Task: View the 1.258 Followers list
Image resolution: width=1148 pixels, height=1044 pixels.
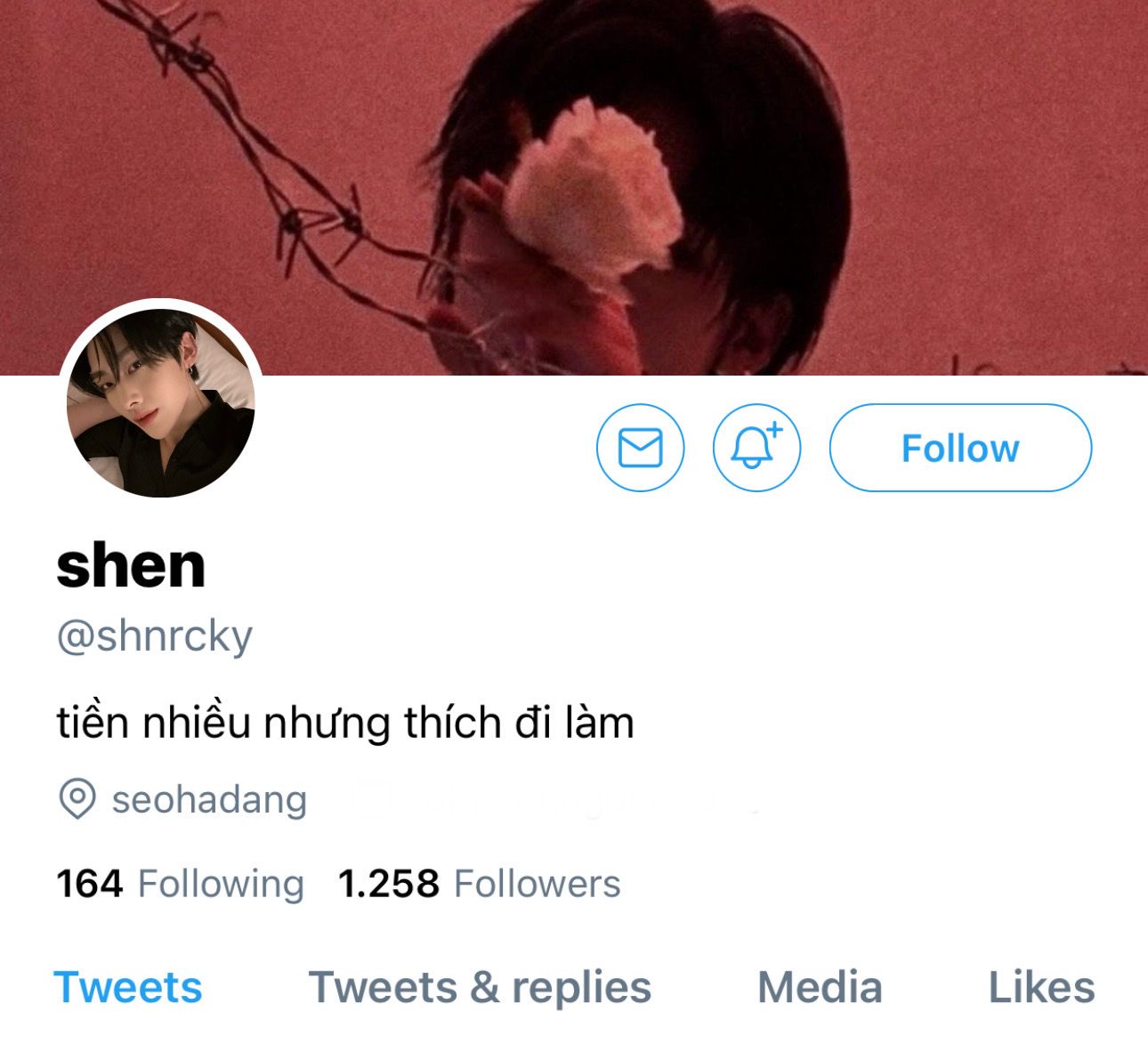Action: (x=480, y=884)
